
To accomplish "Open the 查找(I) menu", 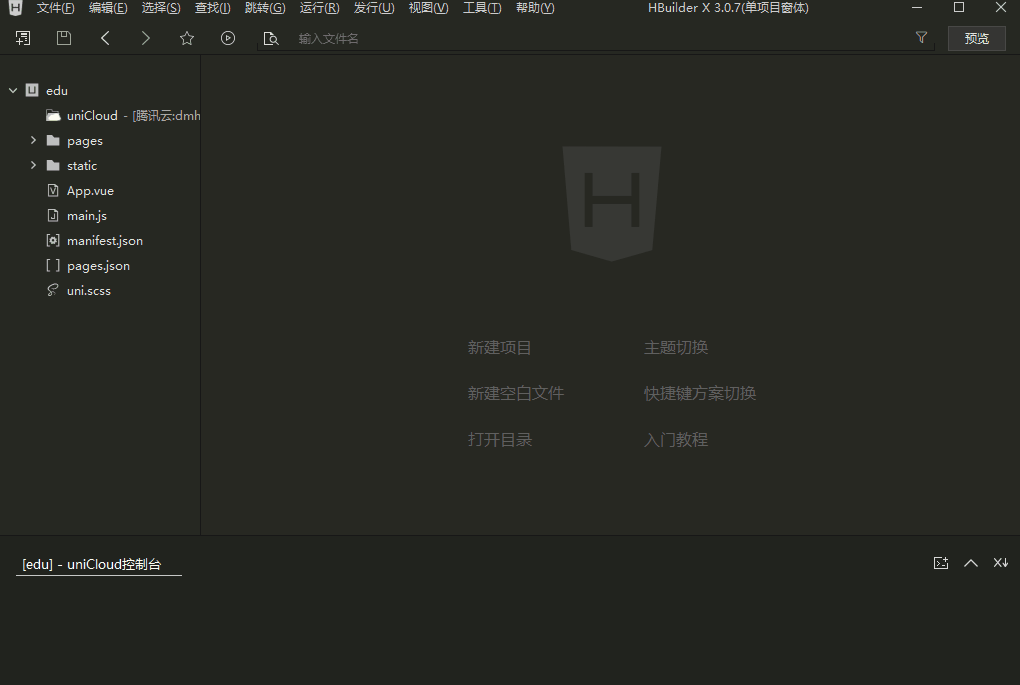I will [x=212, y=8].
